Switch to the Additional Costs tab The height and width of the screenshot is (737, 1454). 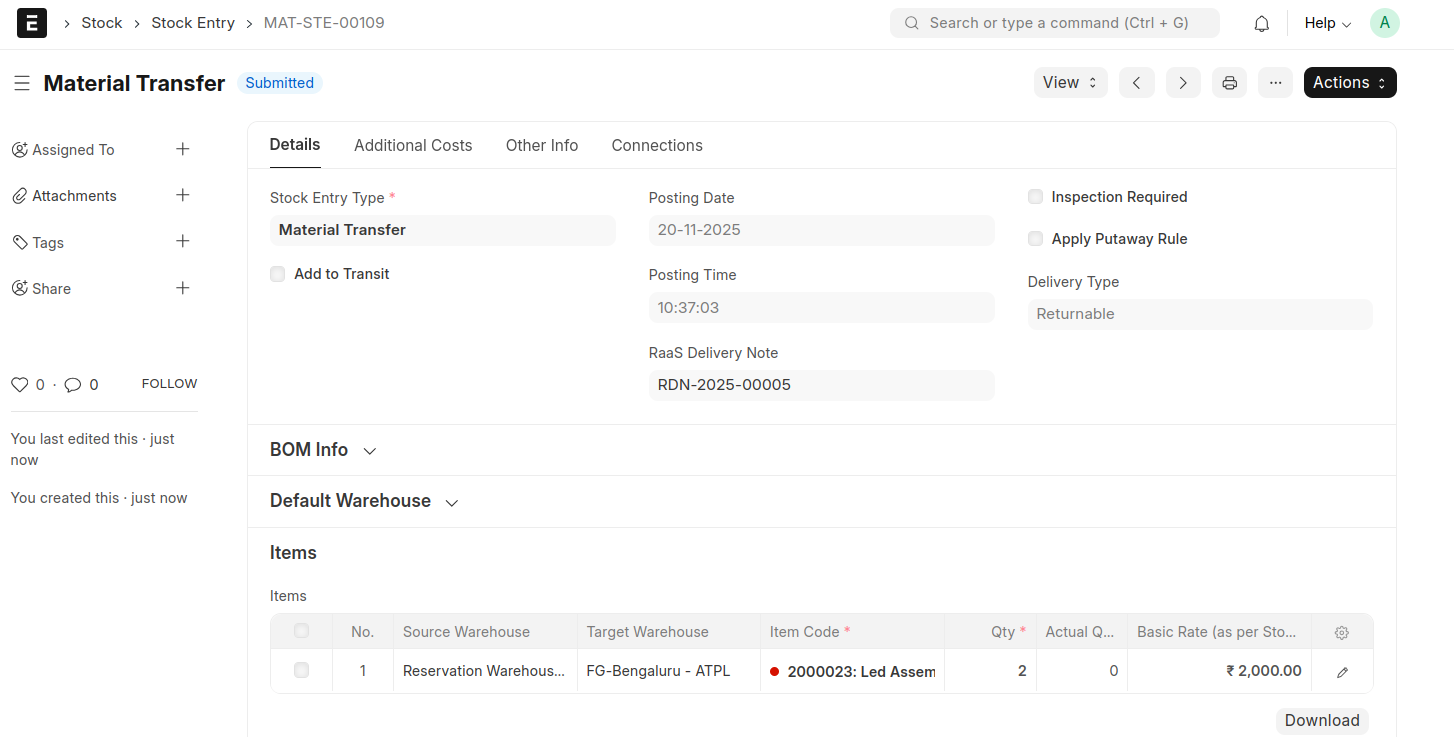click(x=412, y=145)
